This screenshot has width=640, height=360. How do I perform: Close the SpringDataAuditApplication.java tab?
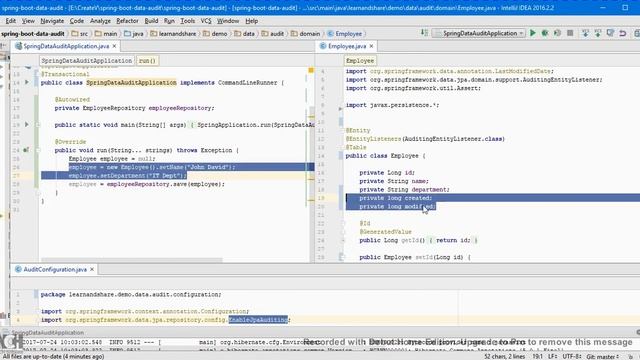(x=114, y=46)
